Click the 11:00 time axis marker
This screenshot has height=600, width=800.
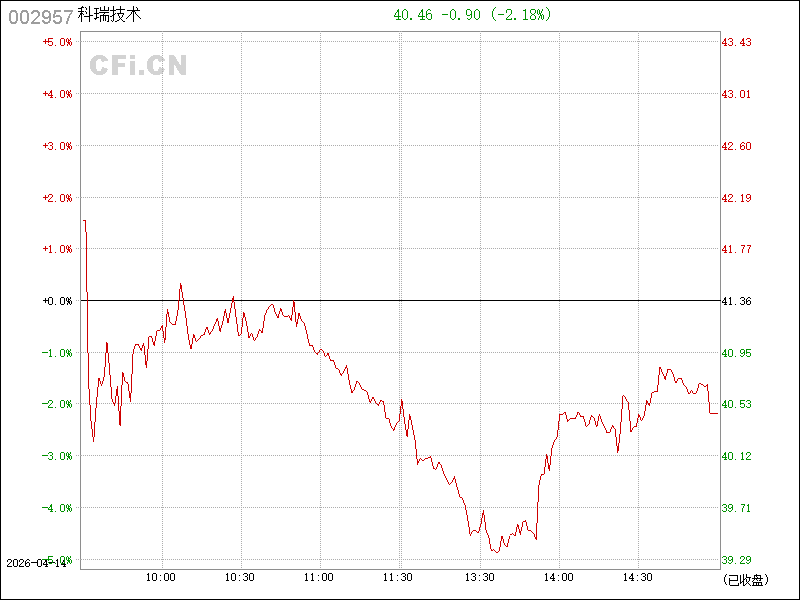pos(319,577)
